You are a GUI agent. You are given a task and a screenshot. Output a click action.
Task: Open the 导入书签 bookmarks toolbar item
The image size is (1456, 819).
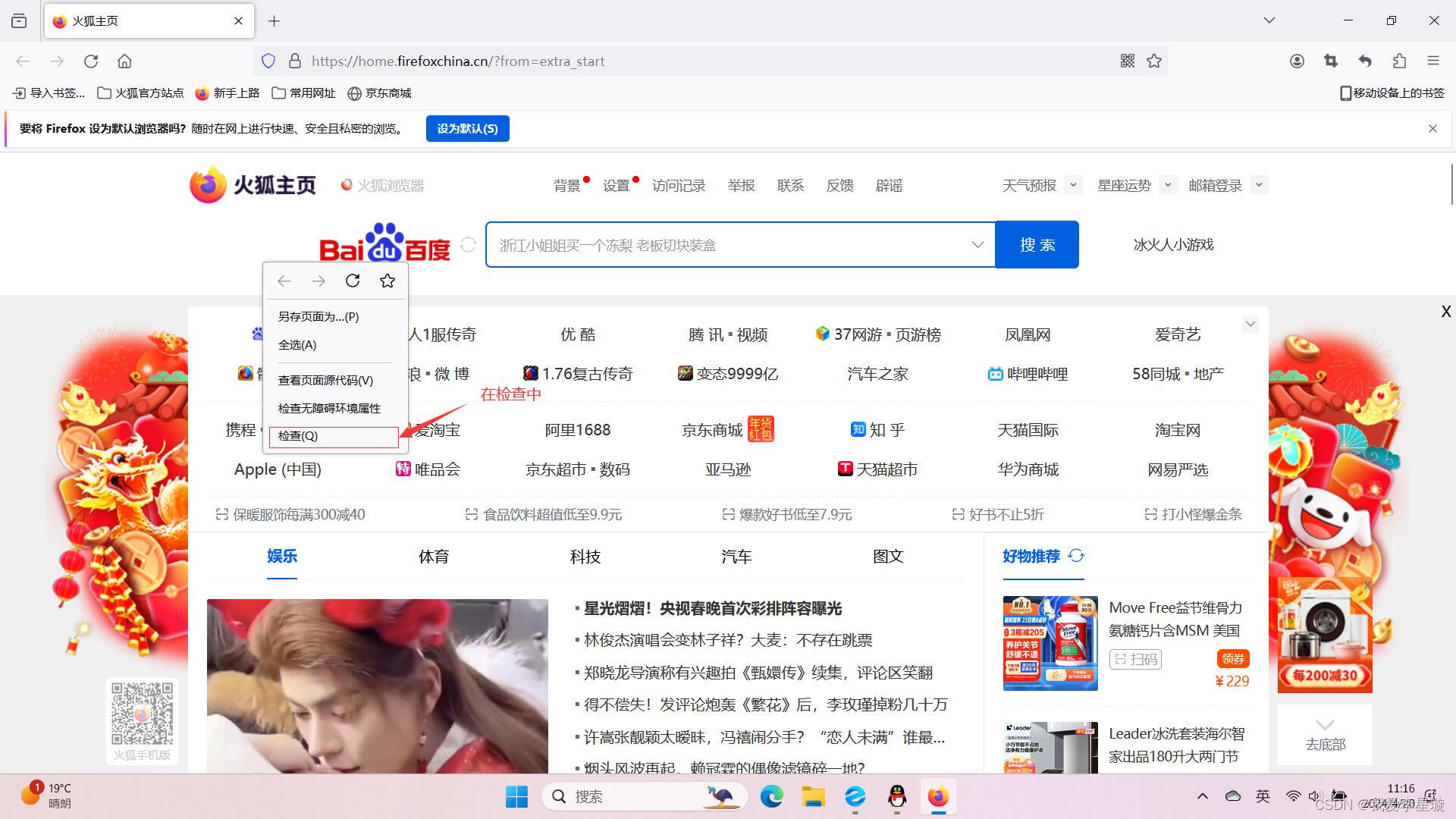tap(49, 93)
